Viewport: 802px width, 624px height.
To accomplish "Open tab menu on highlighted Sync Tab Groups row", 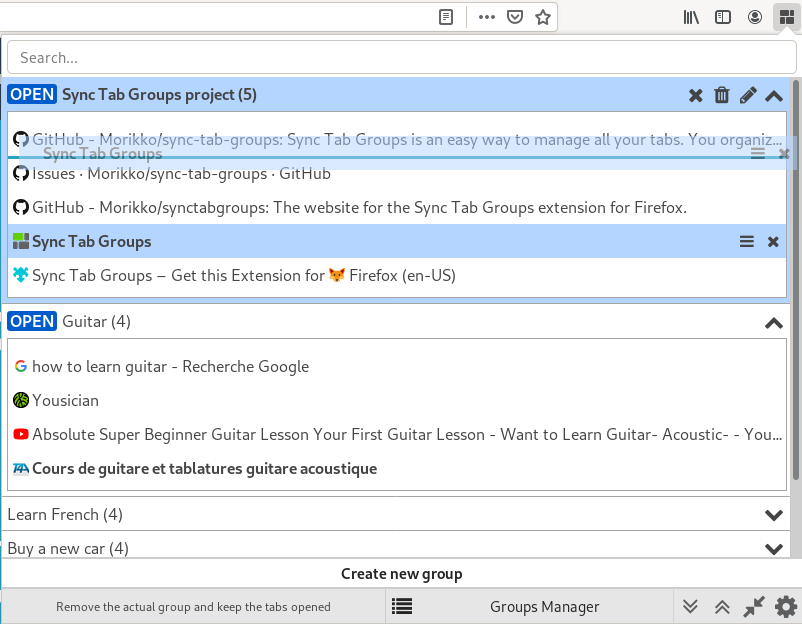I will (x=747, y=241).
